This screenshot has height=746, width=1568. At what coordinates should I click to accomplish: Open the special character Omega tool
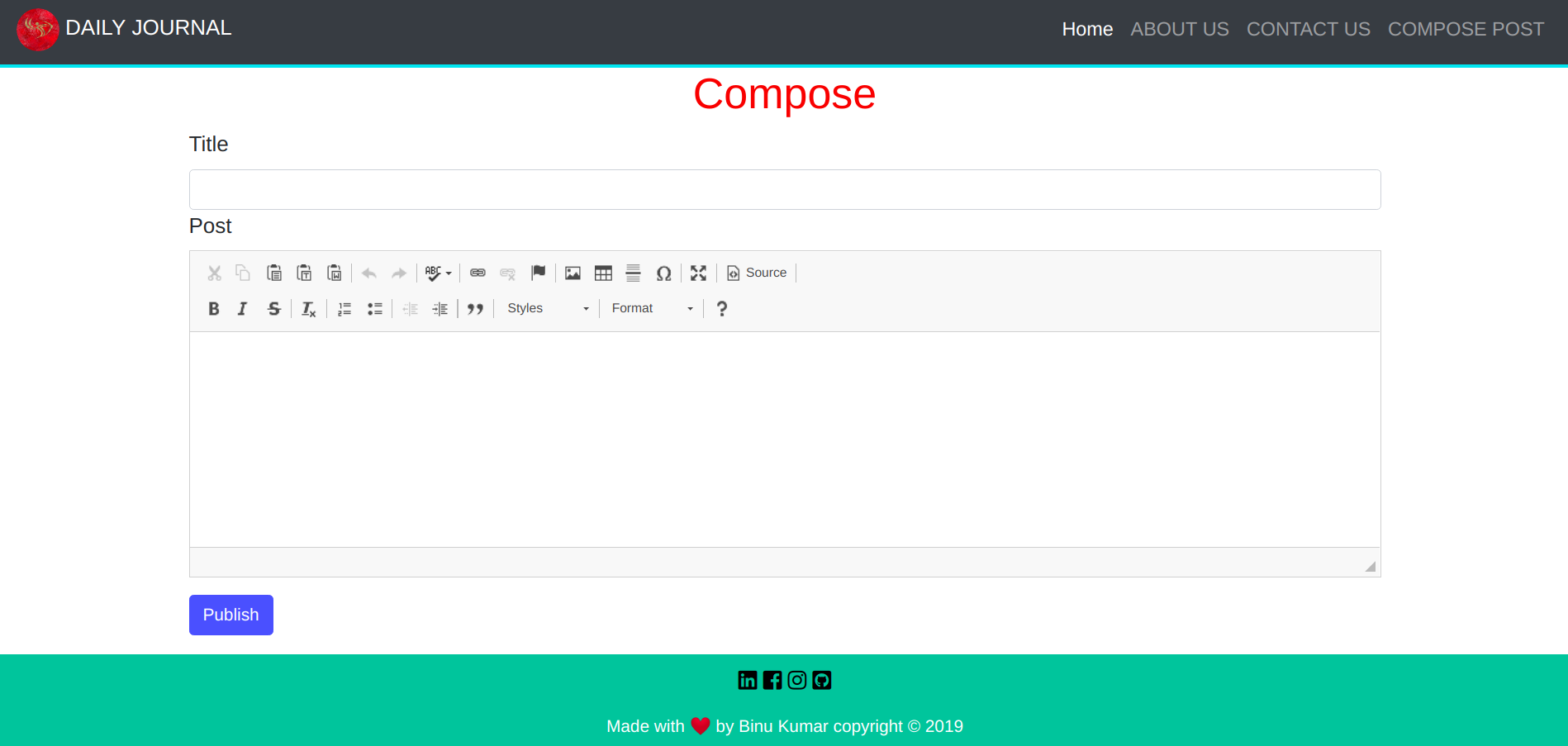click(663, 273)
